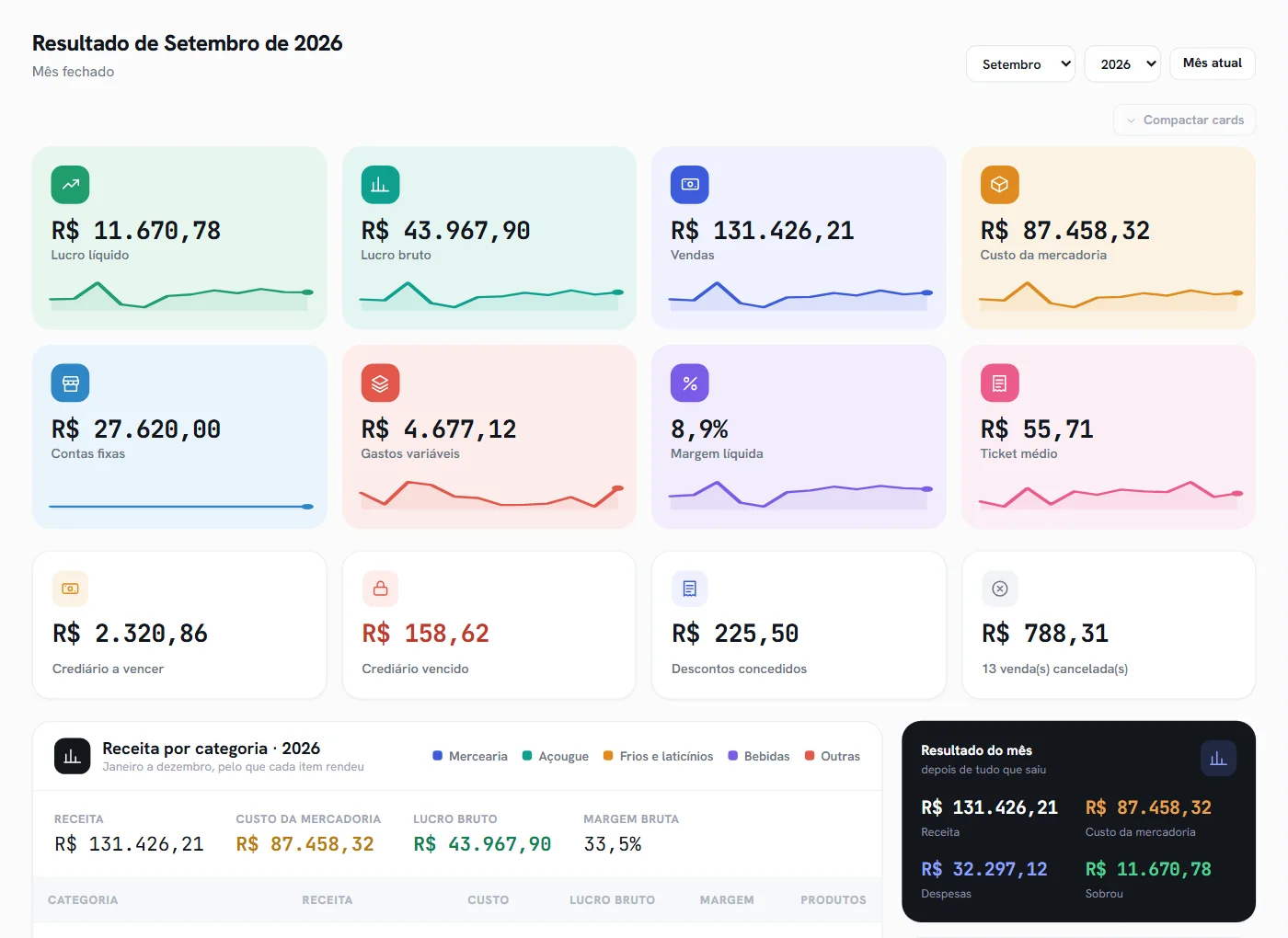Click the Contas fixas store icon

70,383
